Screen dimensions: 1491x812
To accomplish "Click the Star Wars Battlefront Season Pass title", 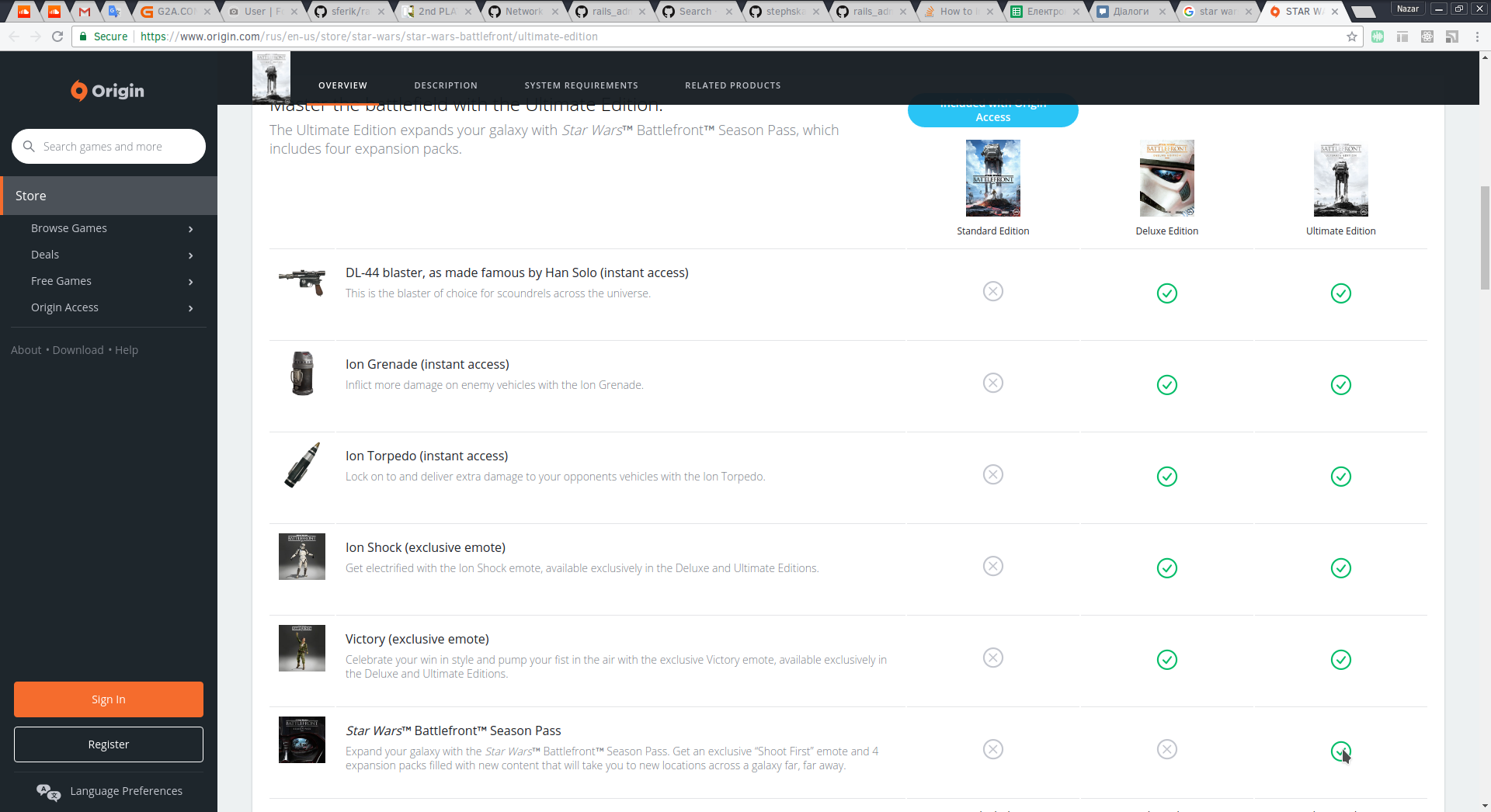I will 454,730.
